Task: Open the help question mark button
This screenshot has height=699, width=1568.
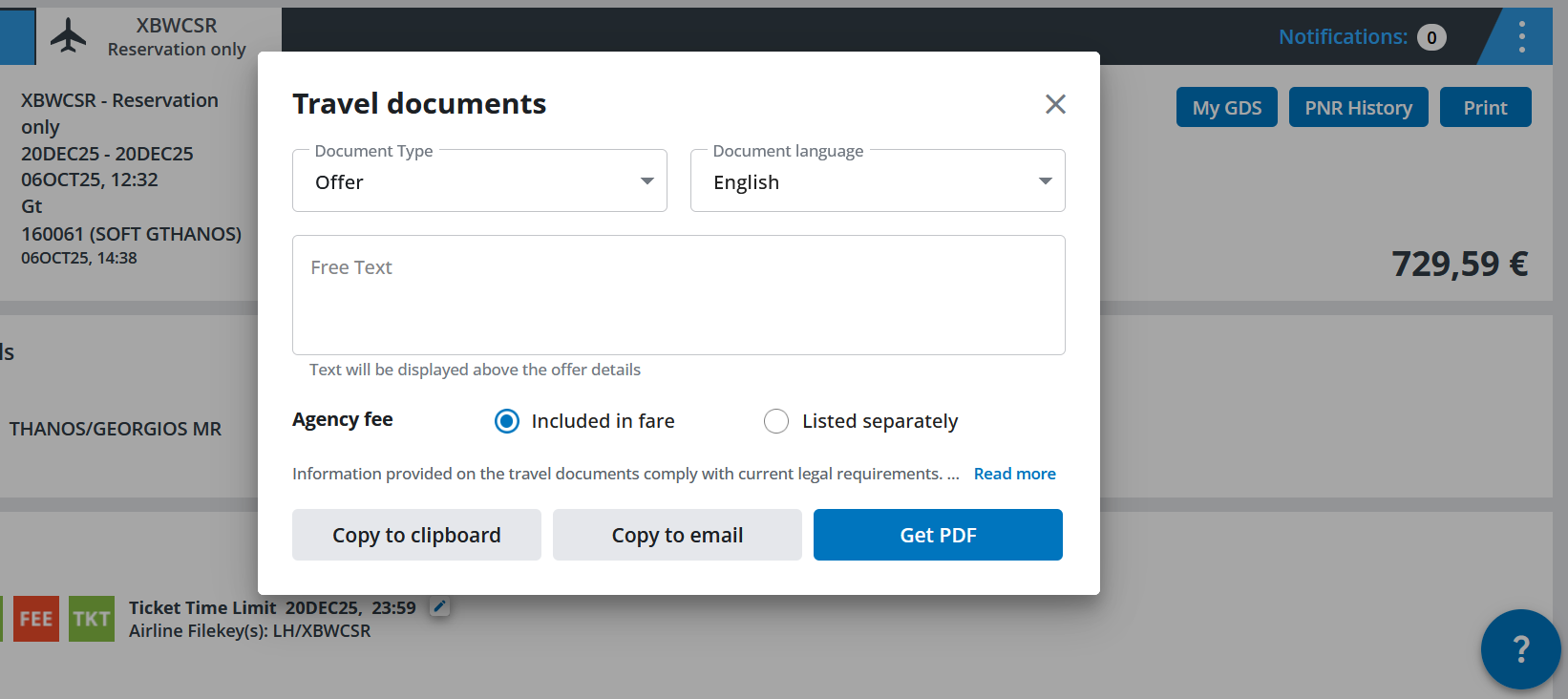Action: [x=1520, y=649]
